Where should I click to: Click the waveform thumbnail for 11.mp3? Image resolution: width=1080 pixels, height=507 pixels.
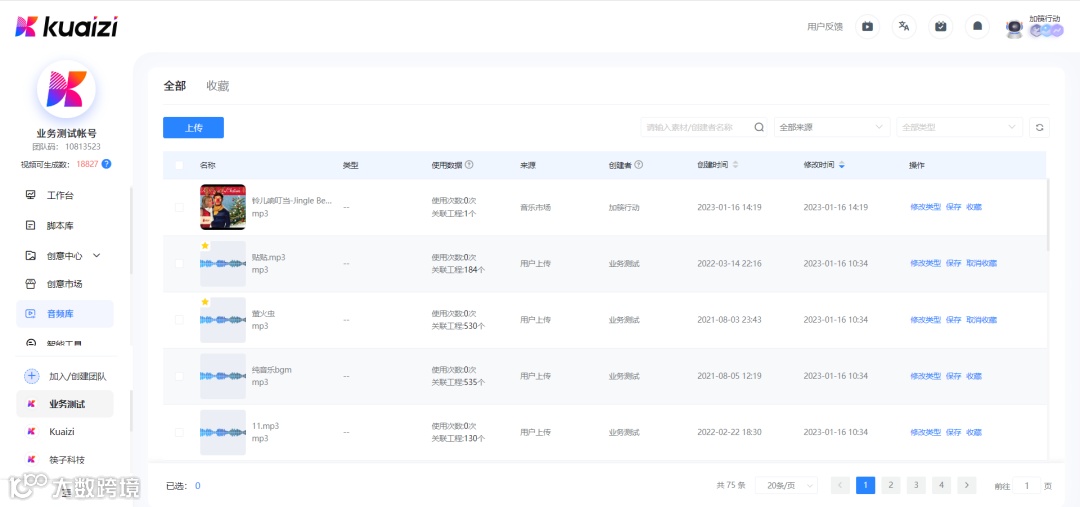click(223, 432)
